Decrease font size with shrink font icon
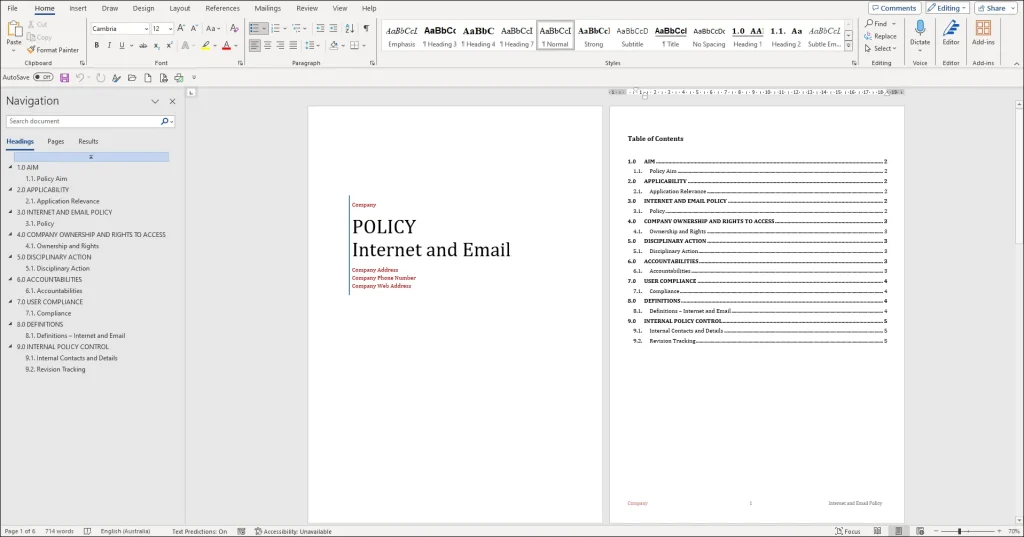This screenshot has height=537, width=1024. (194, 29)
